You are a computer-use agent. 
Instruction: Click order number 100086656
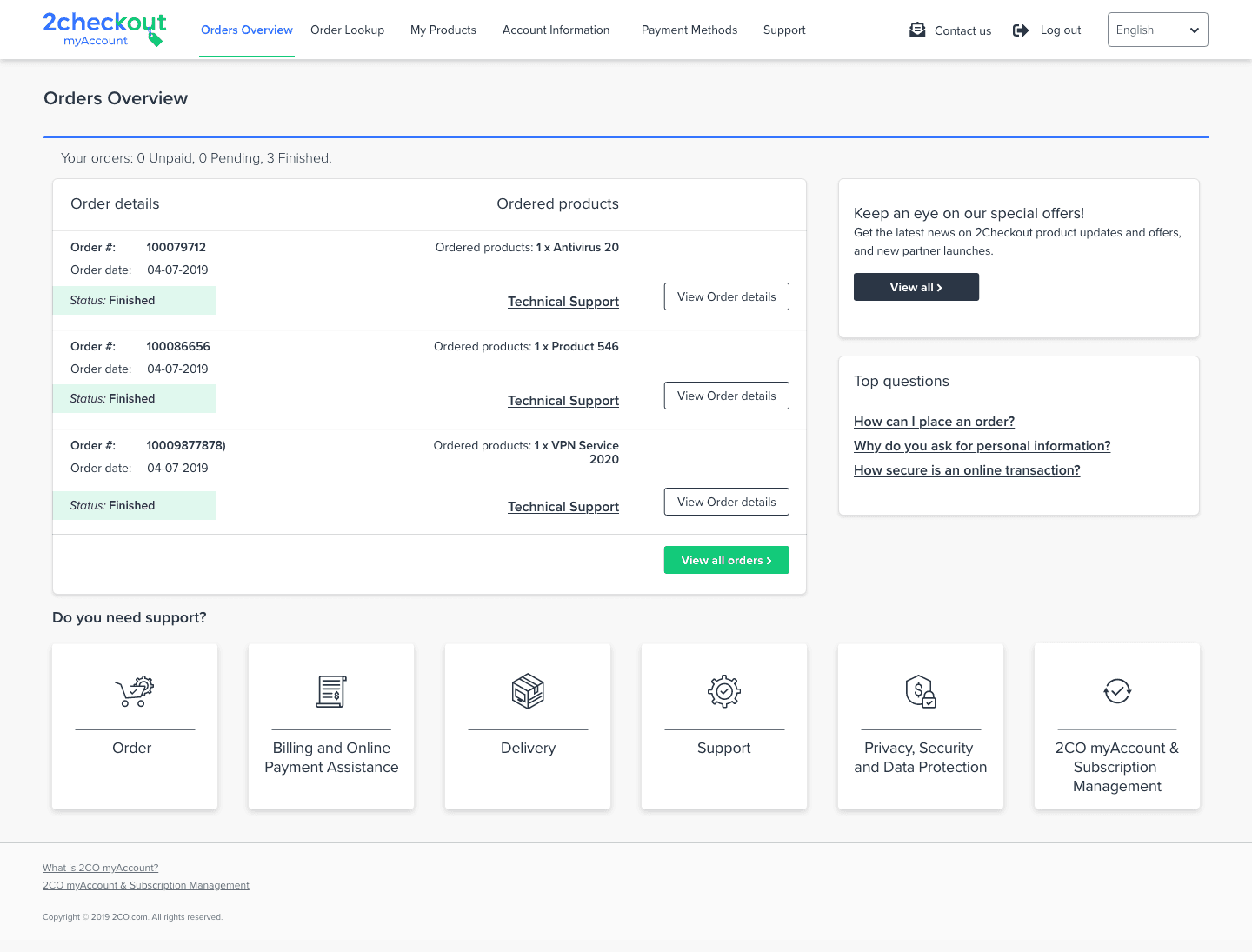point(178,346)
